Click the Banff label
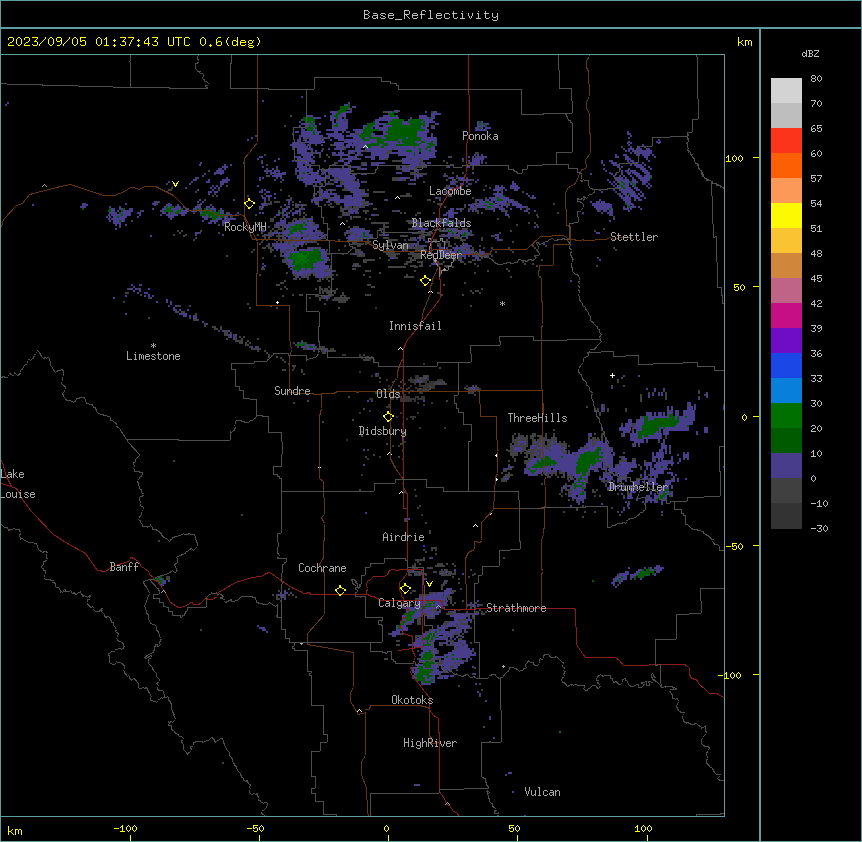Viewport: 862px width, 842px height. click(124, 567)
